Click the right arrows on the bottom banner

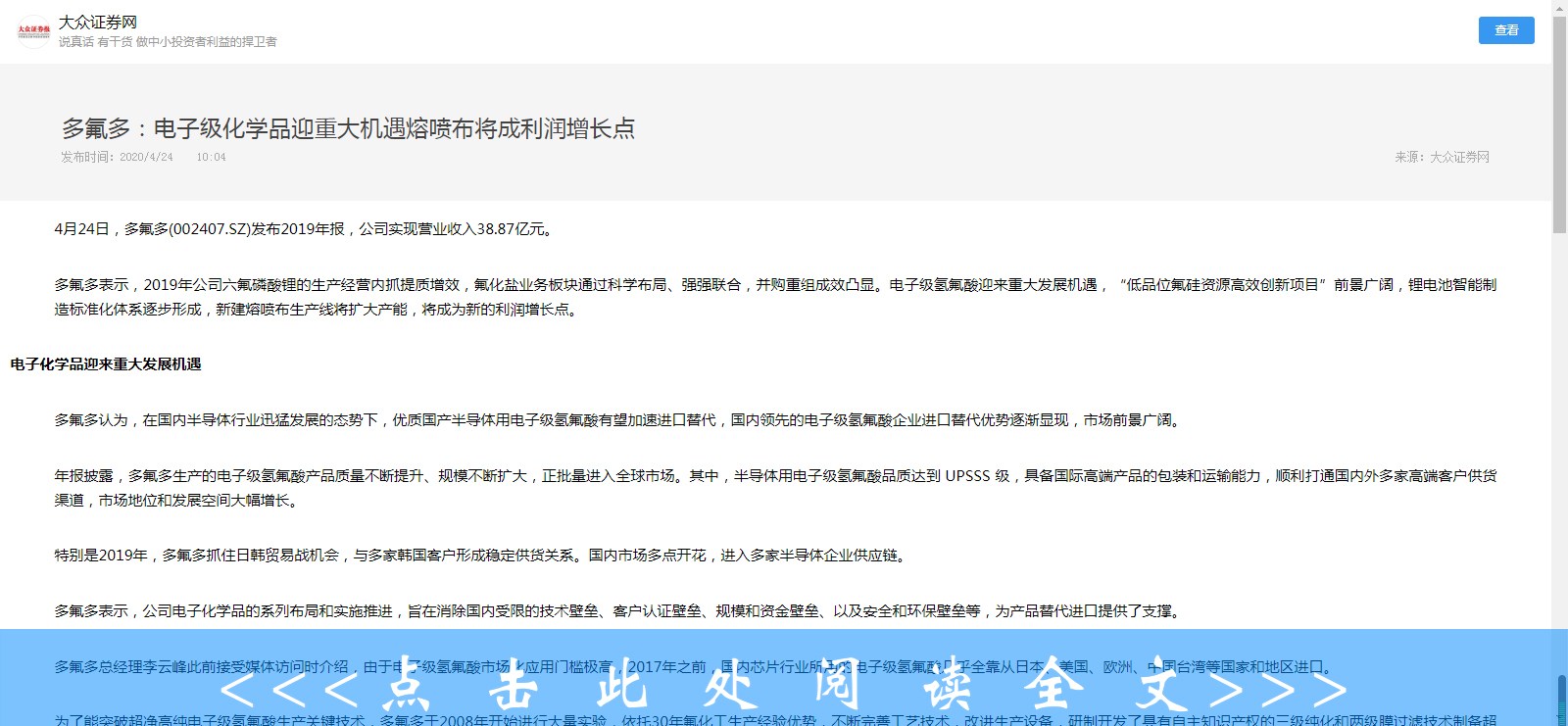point(1278,689)
